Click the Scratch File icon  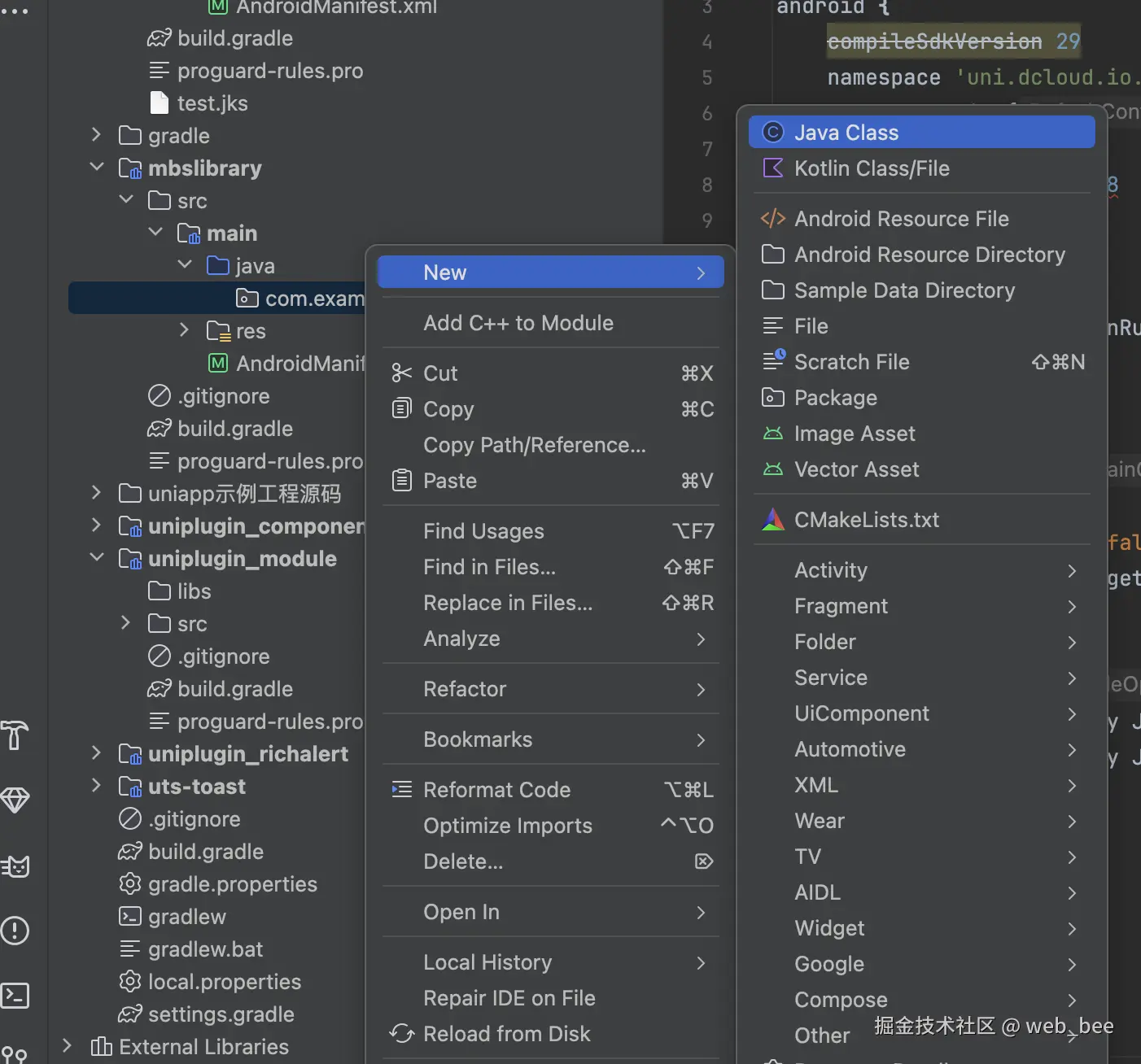(773, 361)
